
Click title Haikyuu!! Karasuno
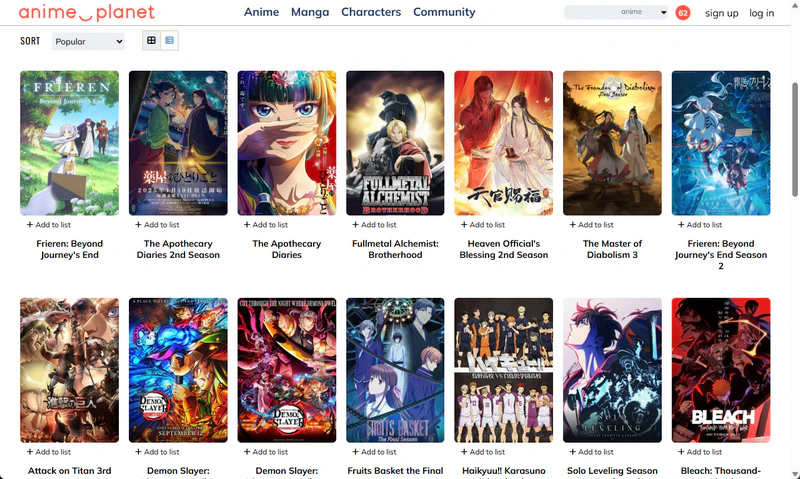pyautogui.click(x=504, y=471)
